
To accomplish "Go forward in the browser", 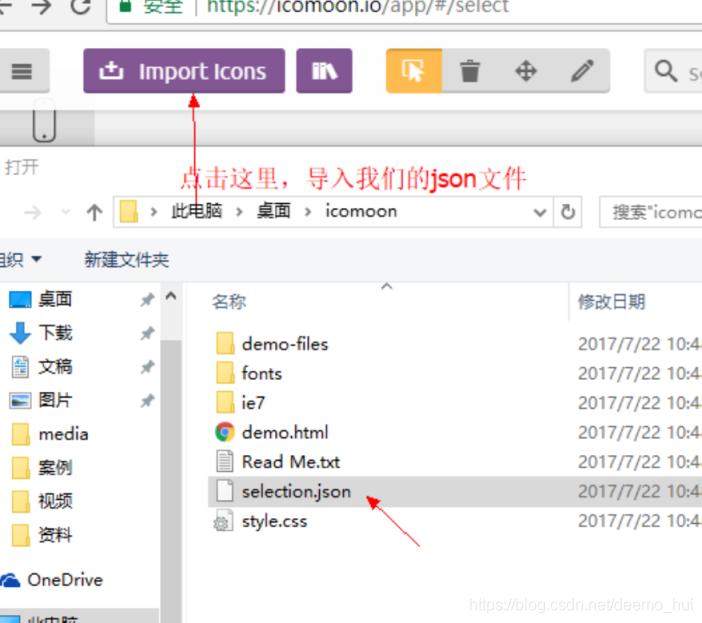I will point(42,6).
